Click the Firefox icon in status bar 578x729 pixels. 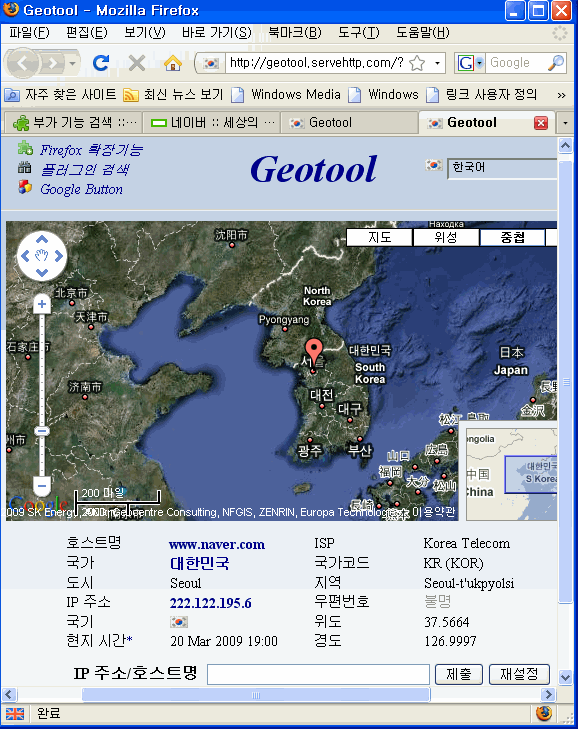click(x=543, y=713)
